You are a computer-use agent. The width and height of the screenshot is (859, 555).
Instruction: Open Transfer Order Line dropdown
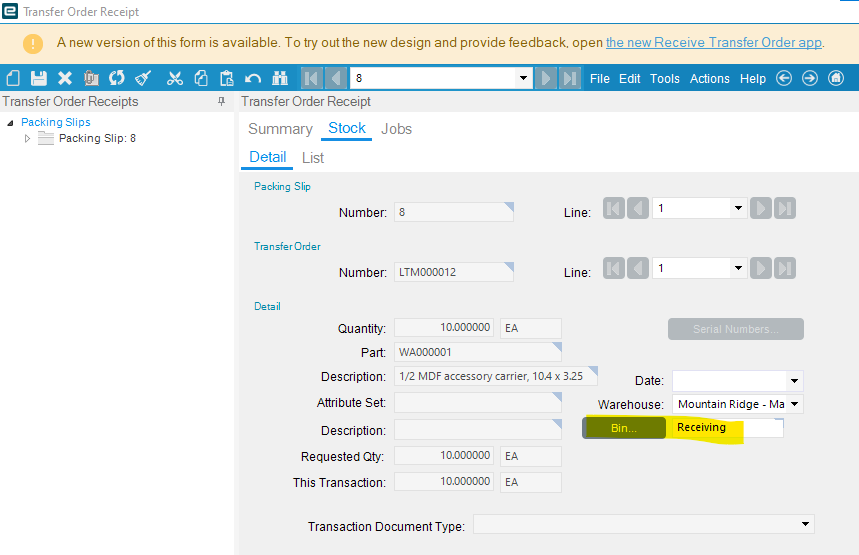pyautogui.click(x=738, y=268)
